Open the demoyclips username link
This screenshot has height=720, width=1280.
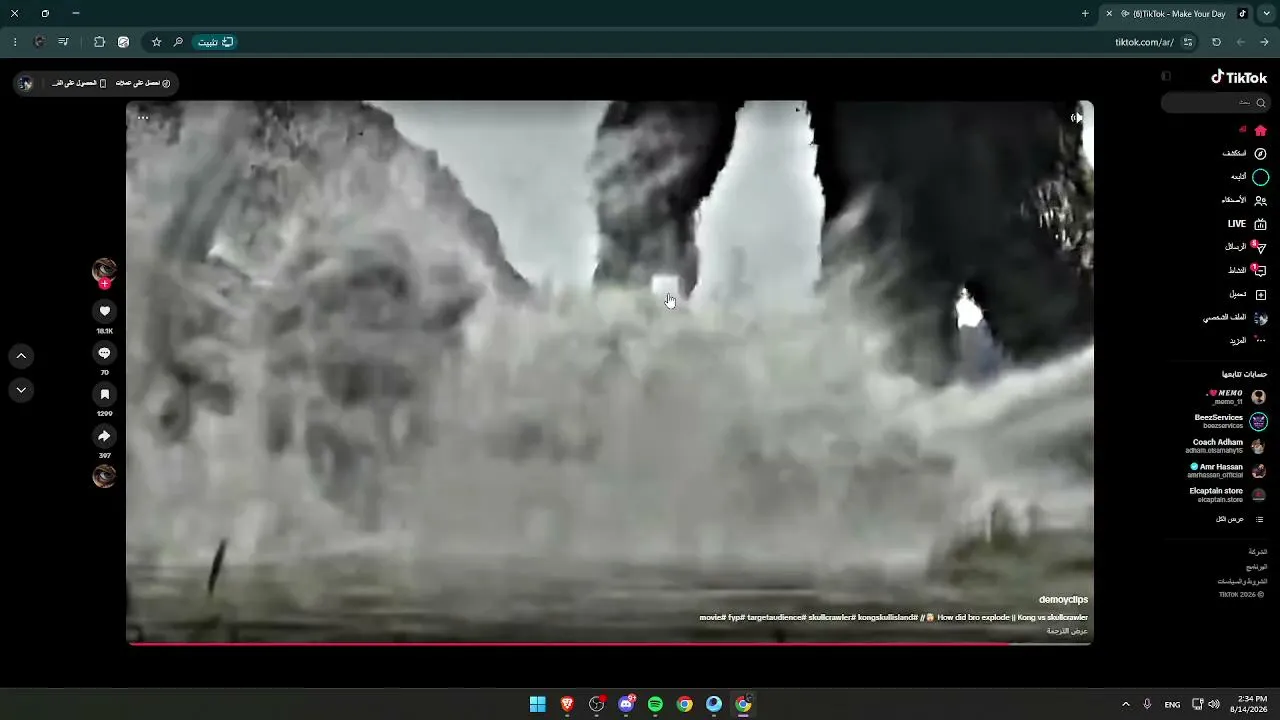pos(1063,600)
